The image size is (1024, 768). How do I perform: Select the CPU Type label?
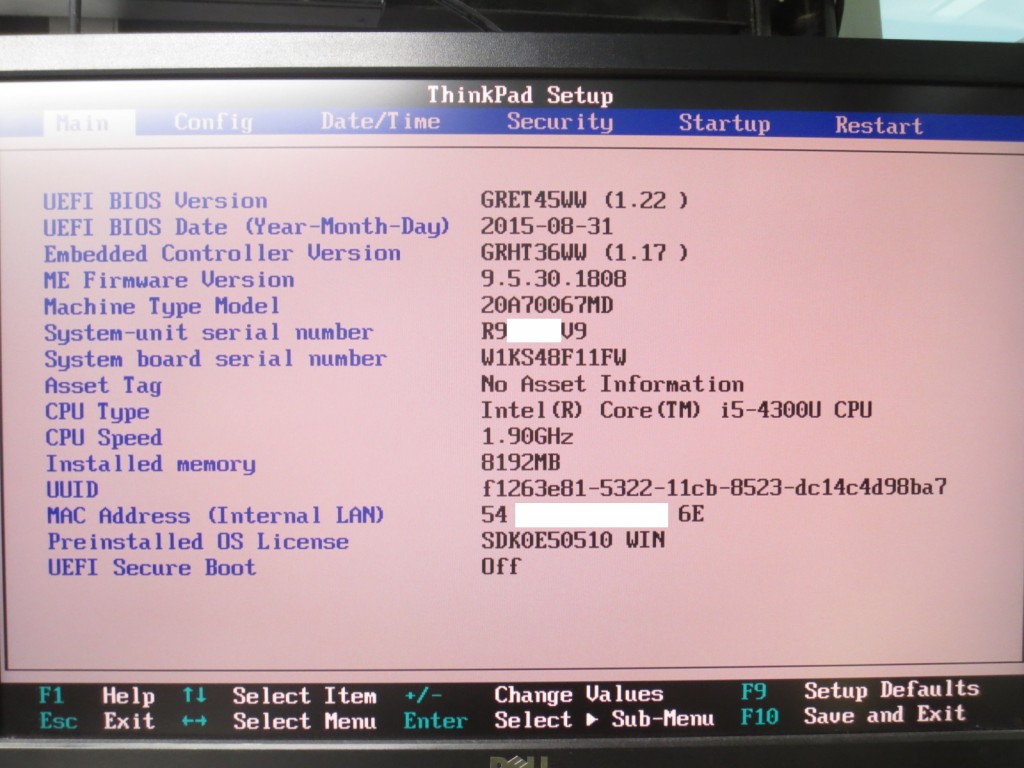click(97, 411)
